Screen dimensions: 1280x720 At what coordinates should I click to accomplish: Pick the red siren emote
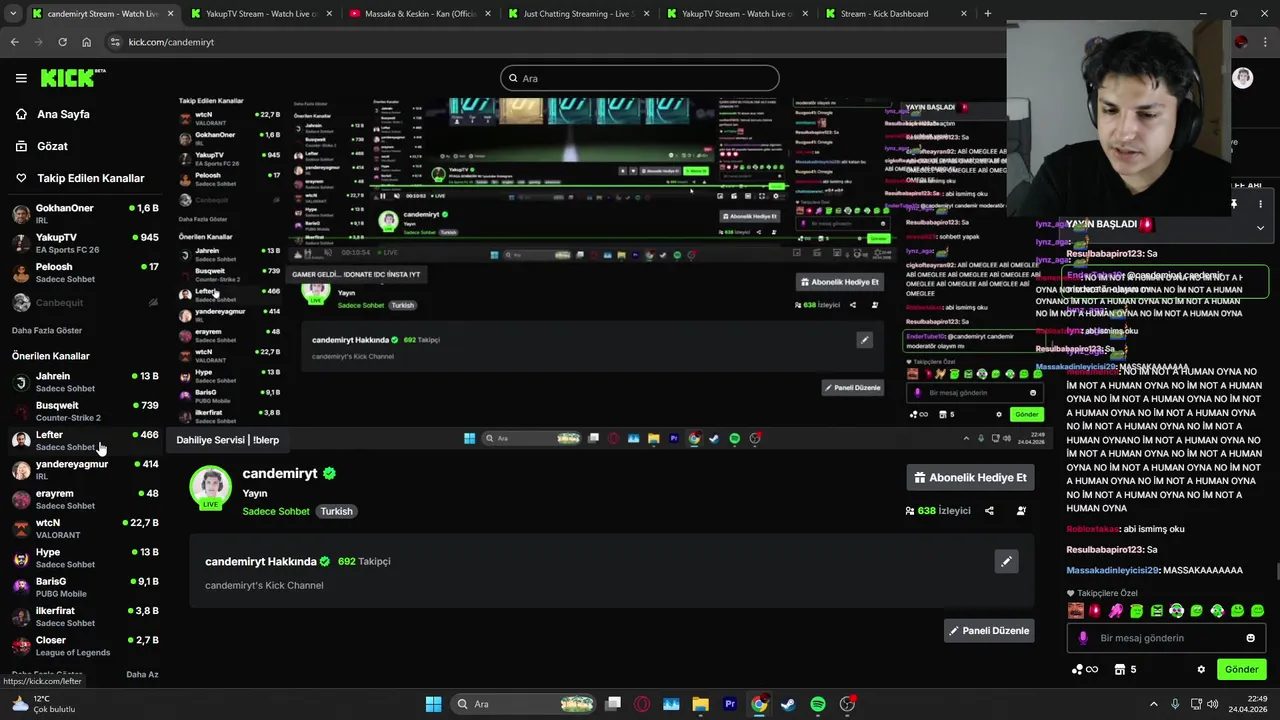(x=1095, y=610)
